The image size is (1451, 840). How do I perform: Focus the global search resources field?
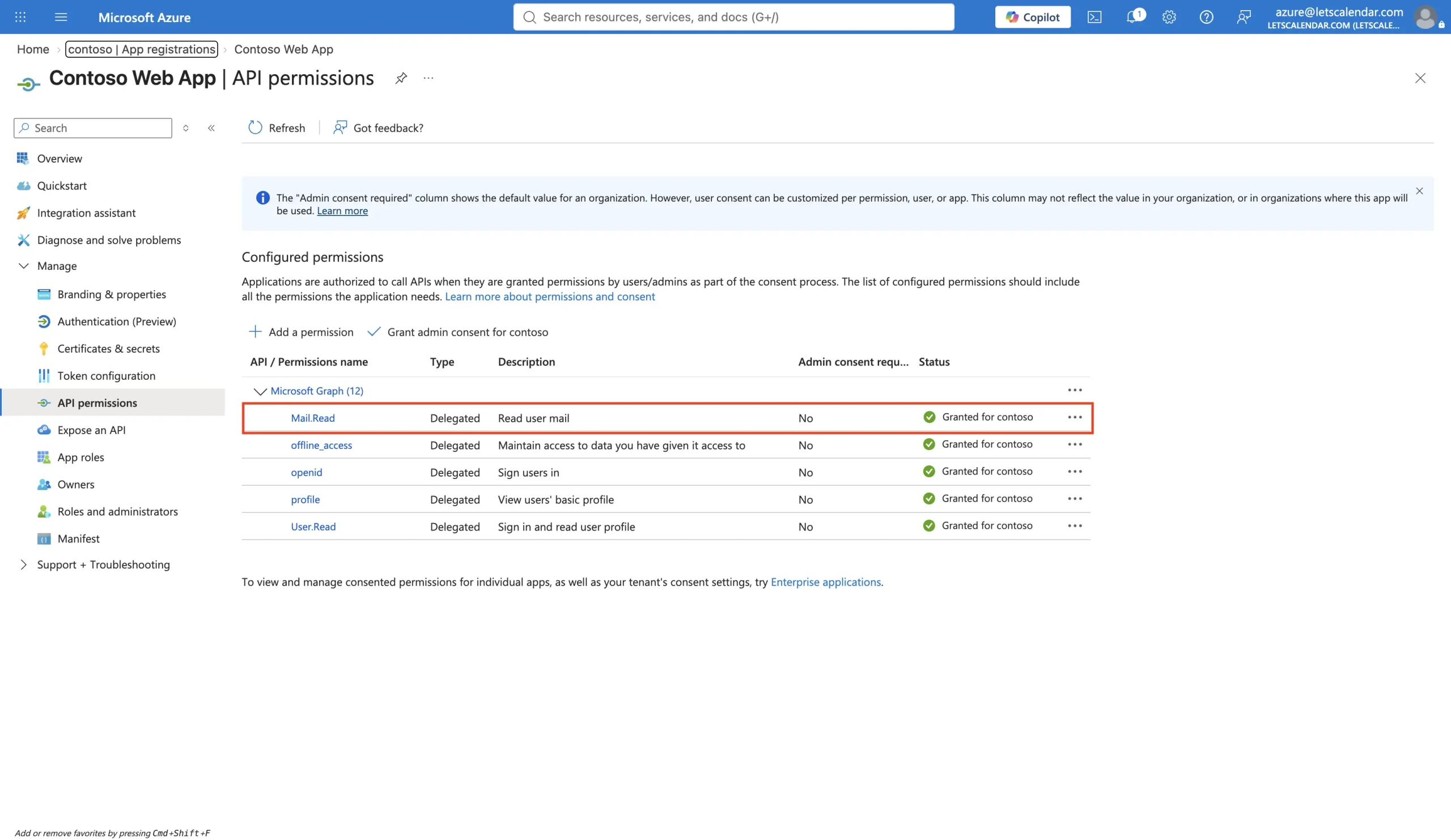click(733, 16)
